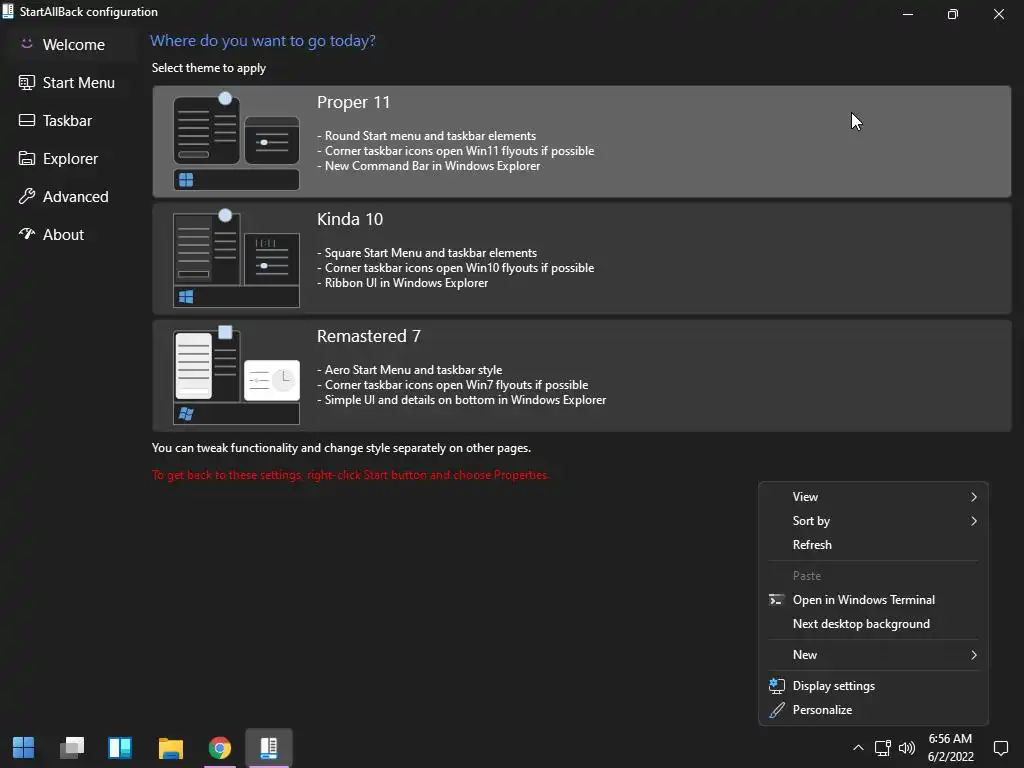Screen dimensions: 1024x768
Task: Apply the Kinda 10 theme
Action: pos(581,259)
